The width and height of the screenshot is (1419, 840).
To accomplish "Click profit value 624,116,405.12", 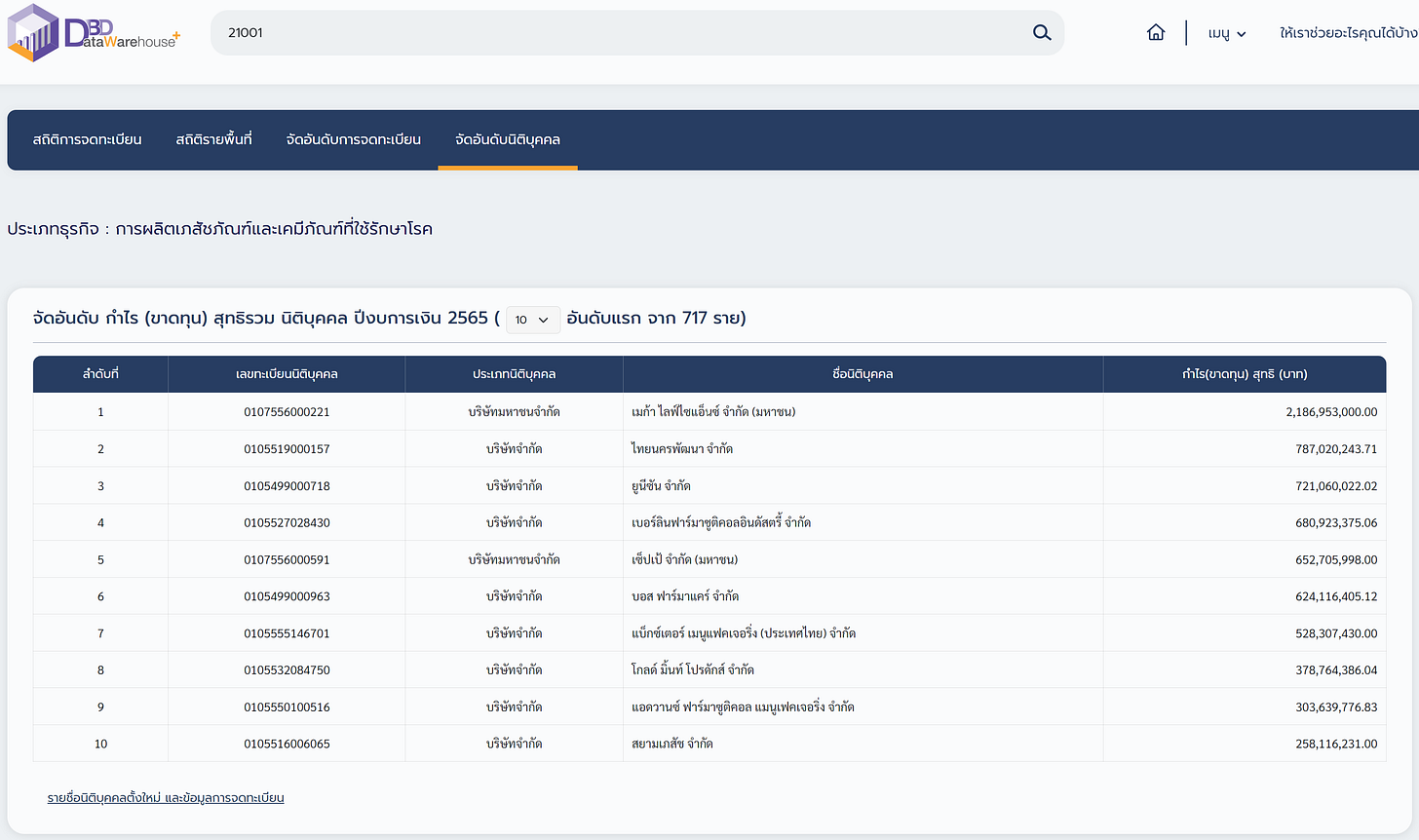I will pyautogui.click(x=1336, y=596).
